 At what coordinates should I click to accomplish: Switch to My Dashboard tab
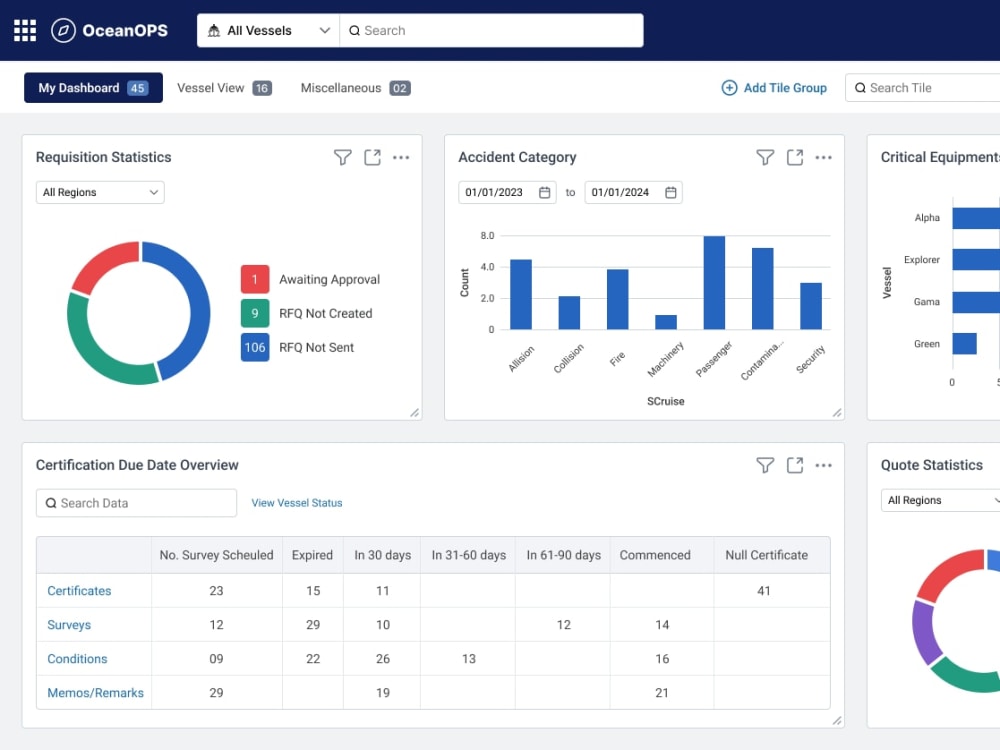pyautogui.click(x=93, y=88)
